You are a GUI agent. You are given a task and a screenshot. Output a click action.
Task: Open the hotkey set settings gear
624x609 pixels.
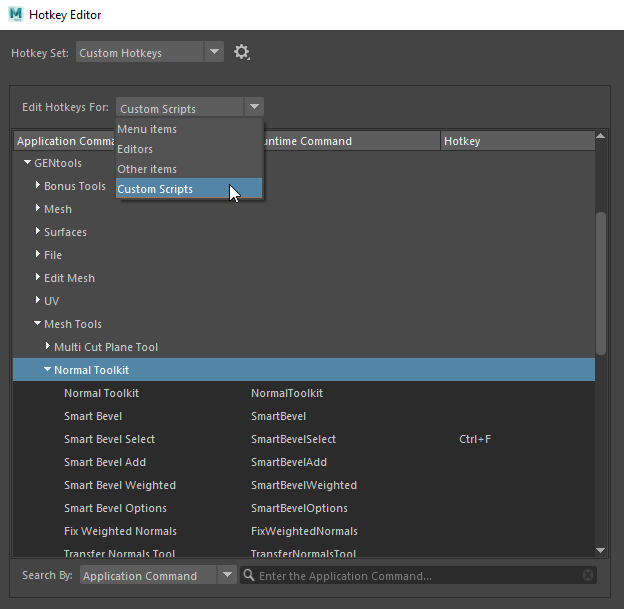tap(242, 52)
